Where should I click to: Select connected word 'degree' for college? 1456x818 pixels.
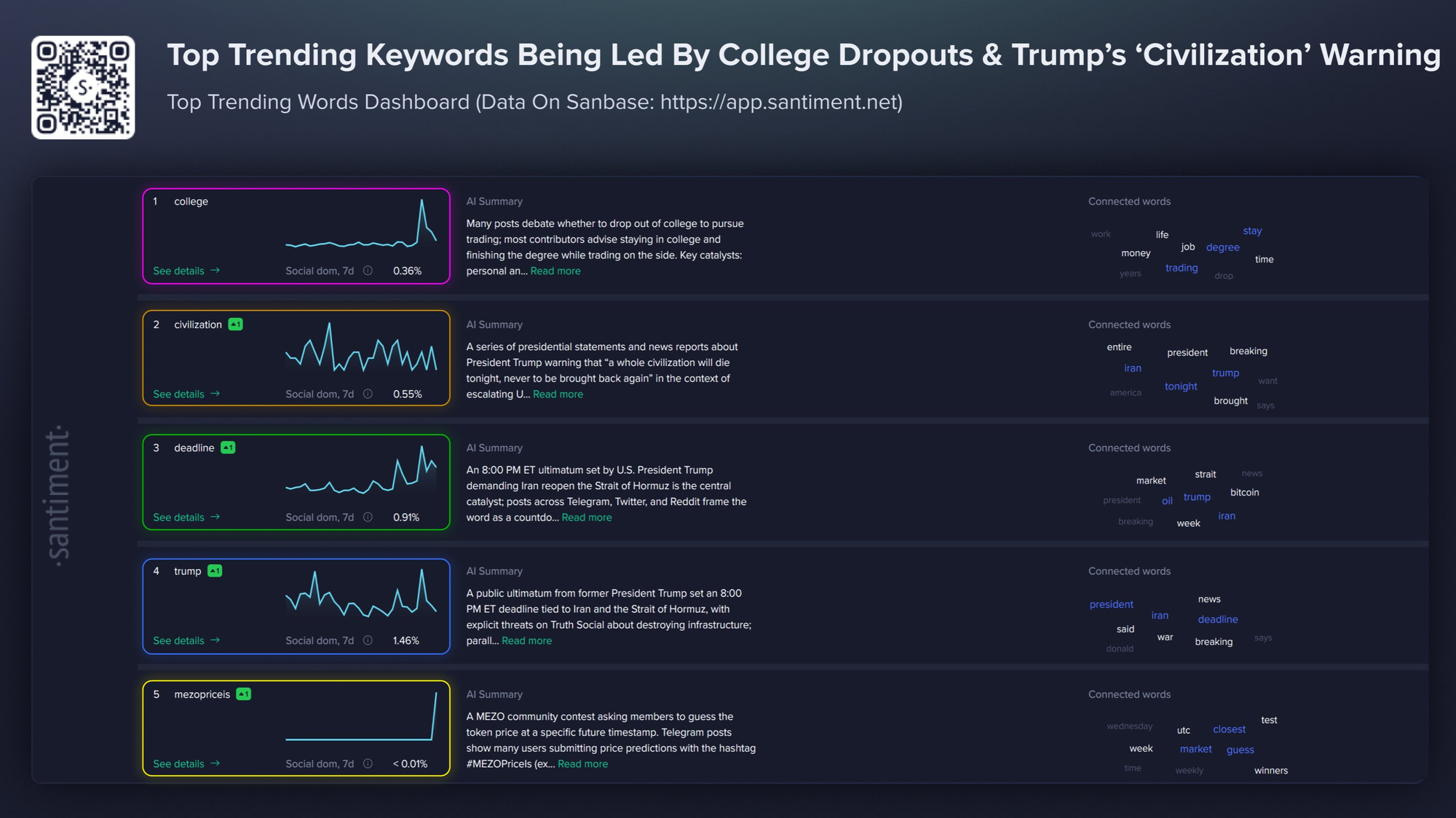[1222, 247]
